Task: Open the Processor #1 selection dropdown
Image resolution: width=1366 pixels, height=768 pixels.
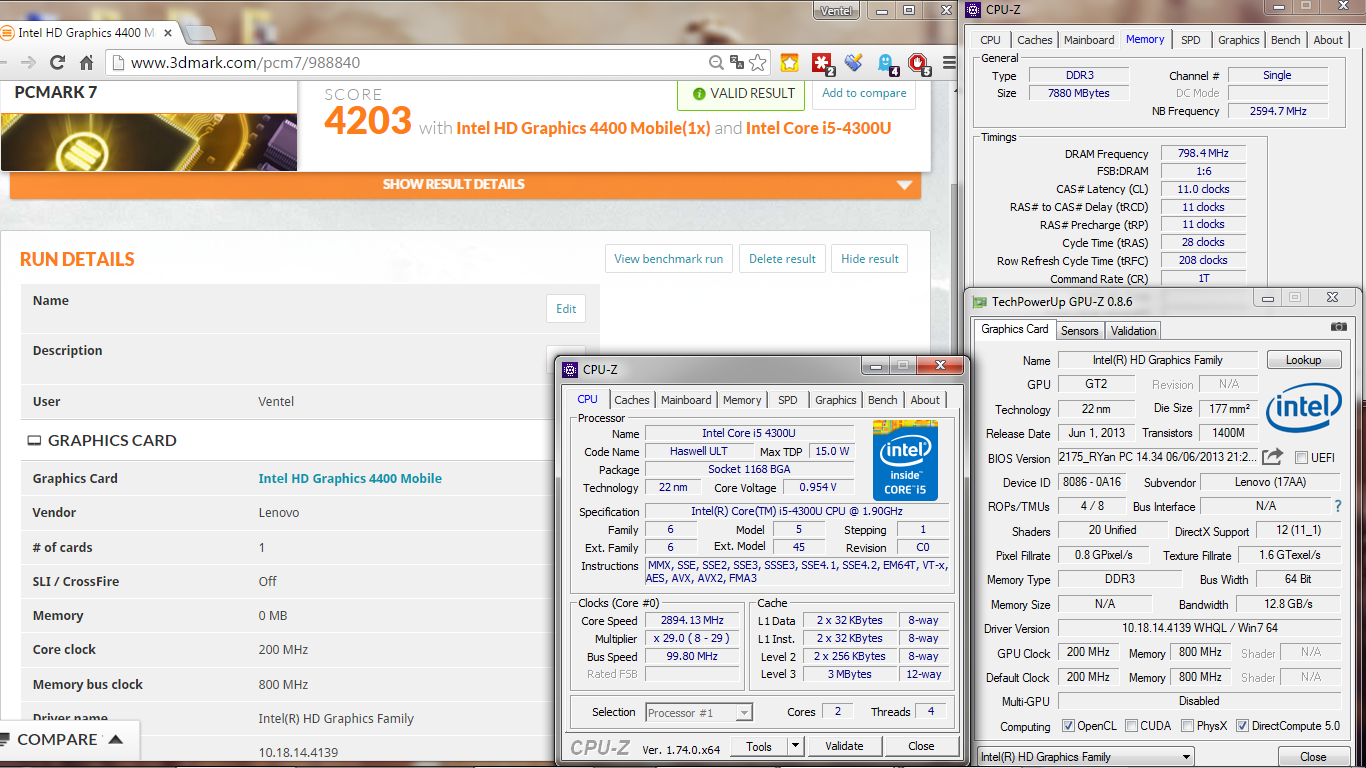Action: point(698,713)
